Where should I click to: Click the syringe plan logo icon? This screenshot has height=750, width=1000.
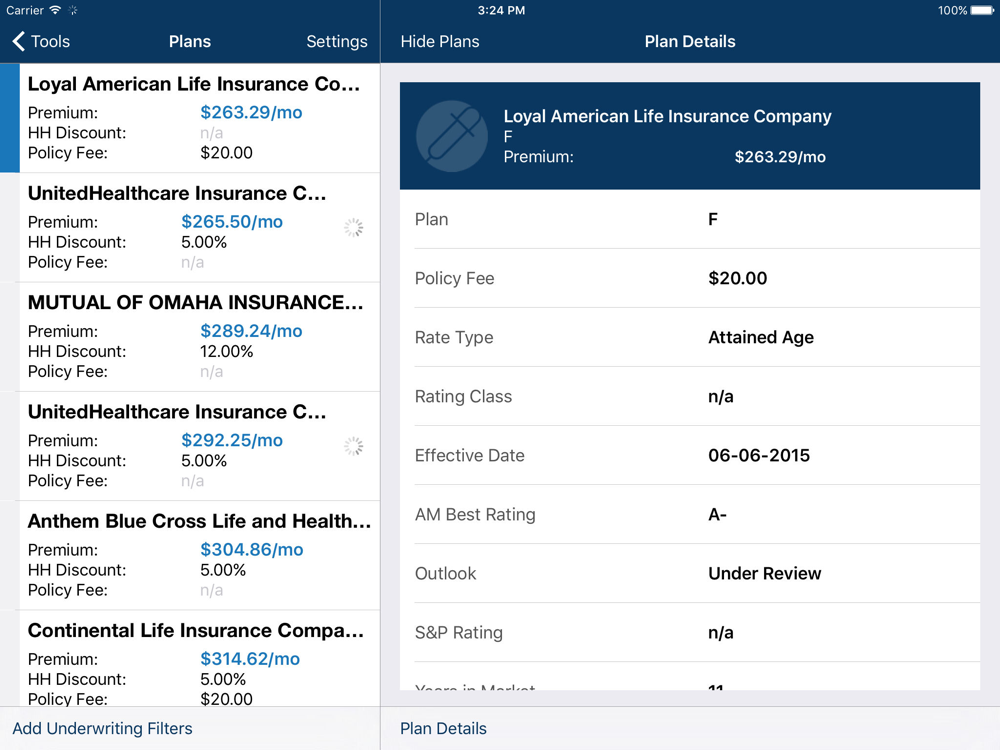(452, 136)
